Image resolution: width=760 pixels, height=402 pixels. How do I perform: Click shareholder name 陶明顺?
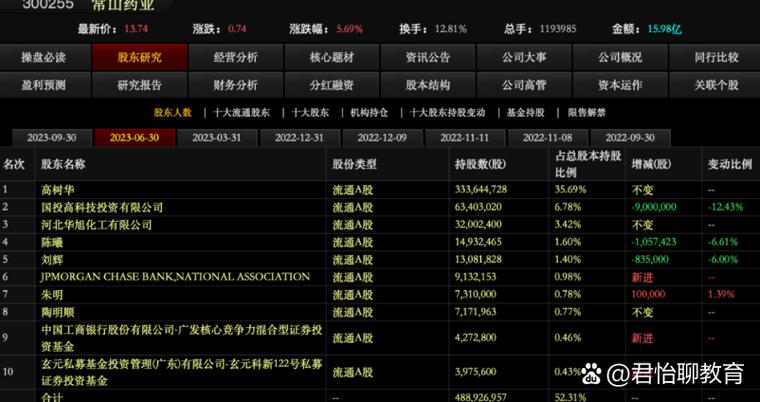57,312
